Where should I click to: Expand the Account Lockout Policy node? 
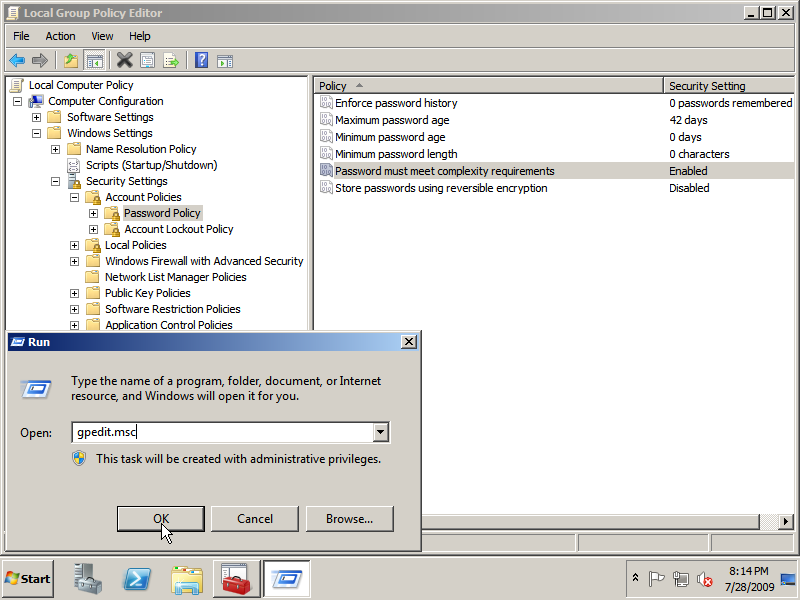click(x=93, y=229)
